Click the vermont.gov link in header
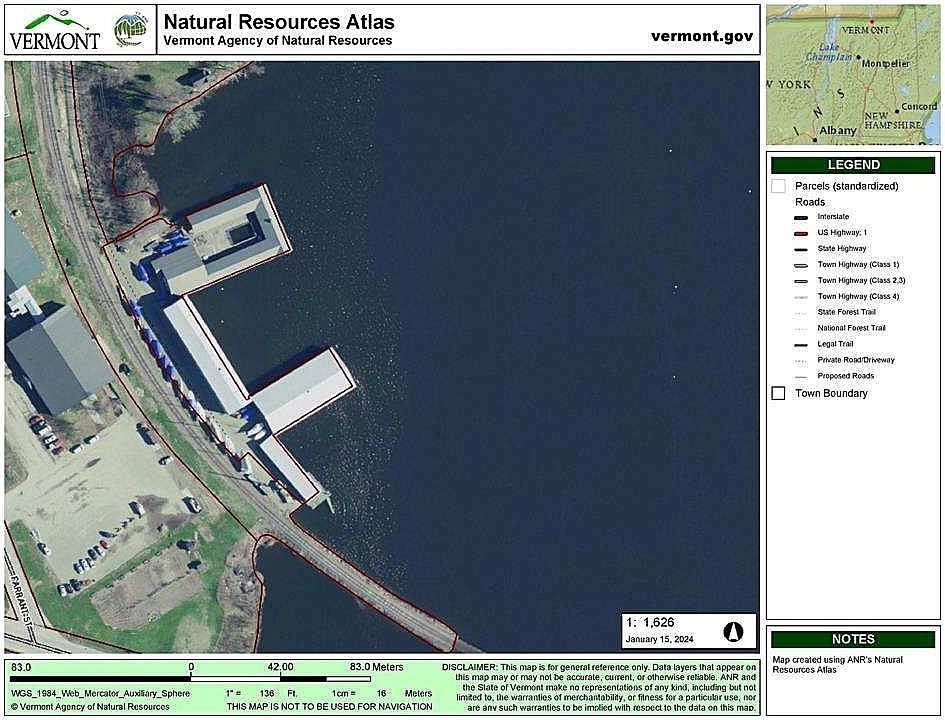 [700, 36]
